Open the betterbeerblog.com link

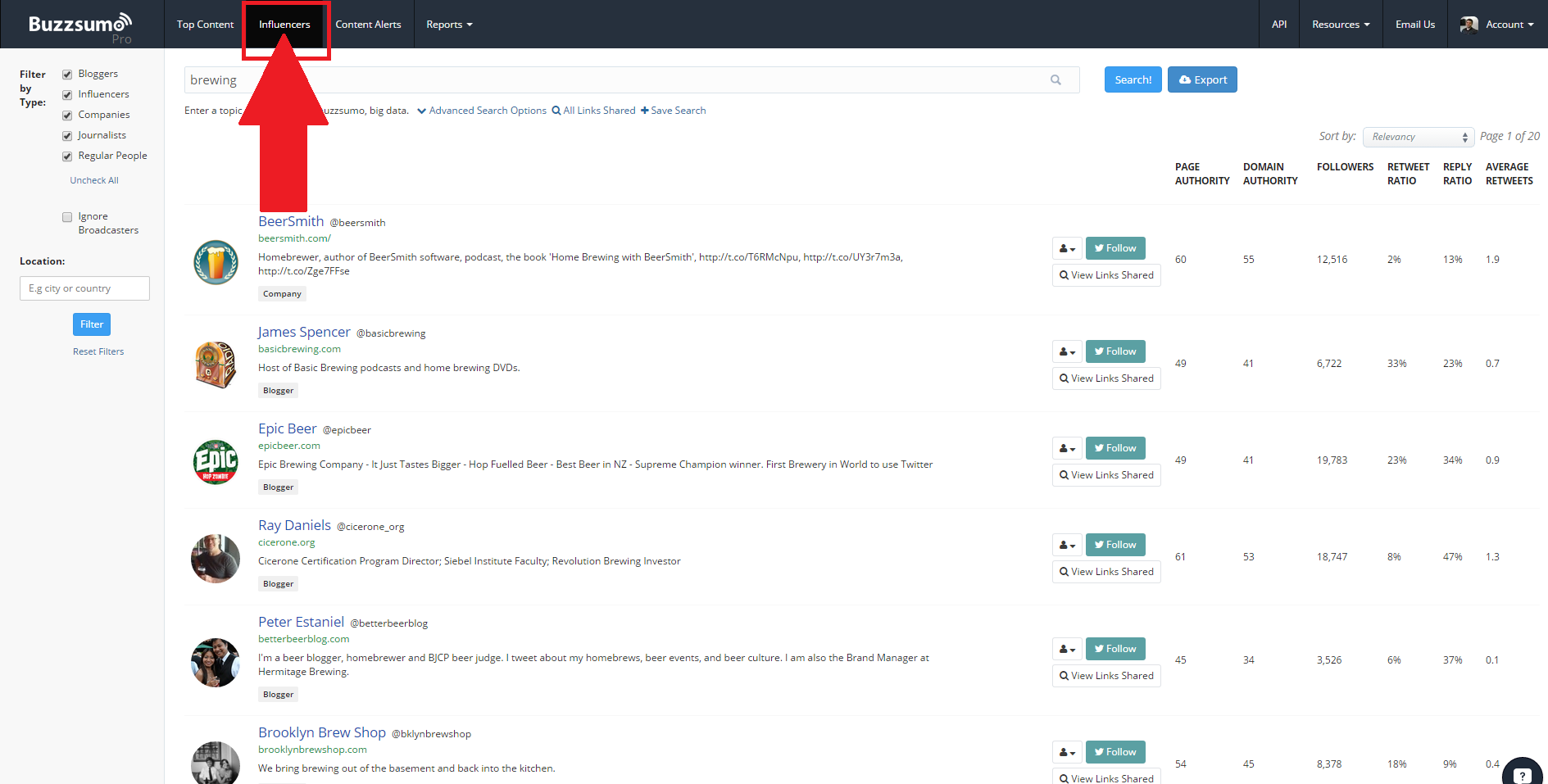(303, 639)
